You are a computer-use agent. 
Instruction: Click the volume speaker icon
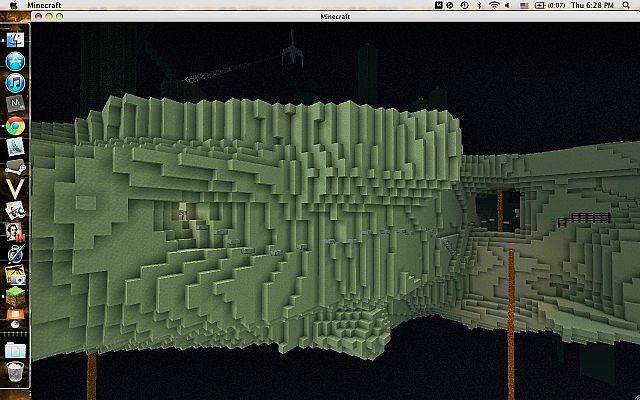click(509, 6)
